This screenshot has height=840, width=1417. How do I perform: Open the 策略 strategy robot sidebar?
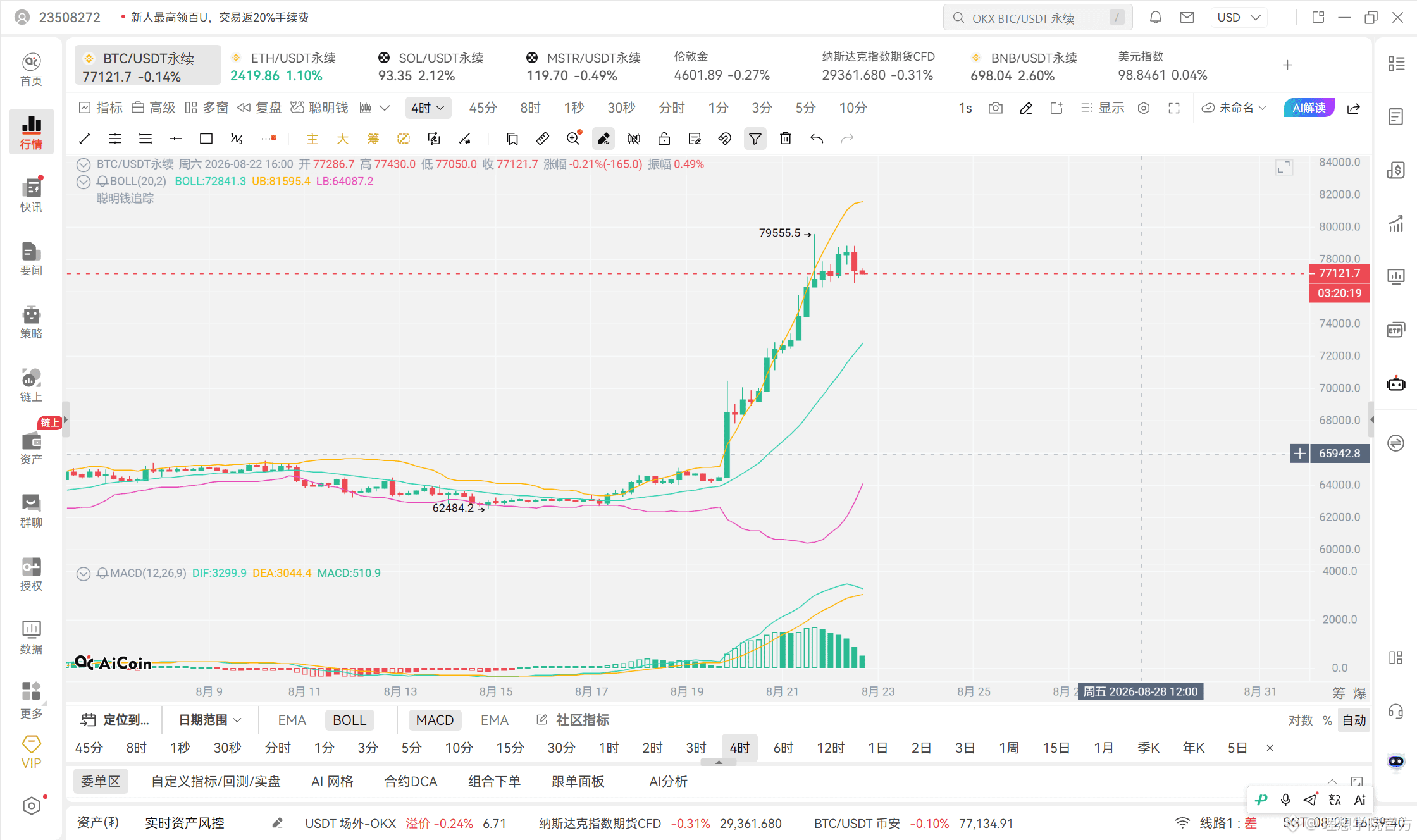click(x=31, y=321)
